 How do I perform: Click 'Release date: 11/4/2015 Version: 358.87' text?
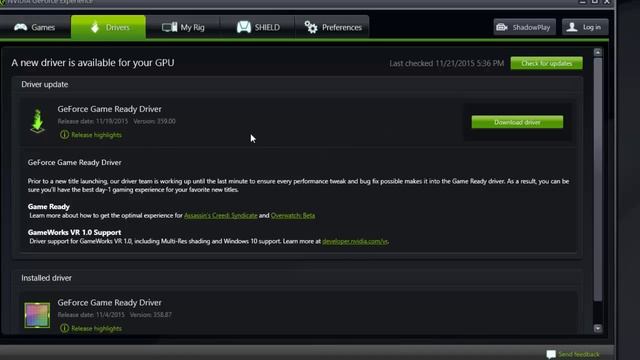pyautogui.click(x=115, y=315)
